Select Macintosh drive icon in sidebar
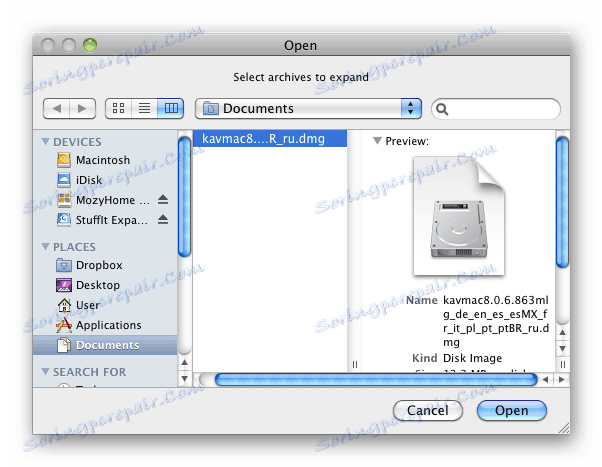Image resolution: width=602 pixels, height=467 pixels. click(x=64, y=160)
